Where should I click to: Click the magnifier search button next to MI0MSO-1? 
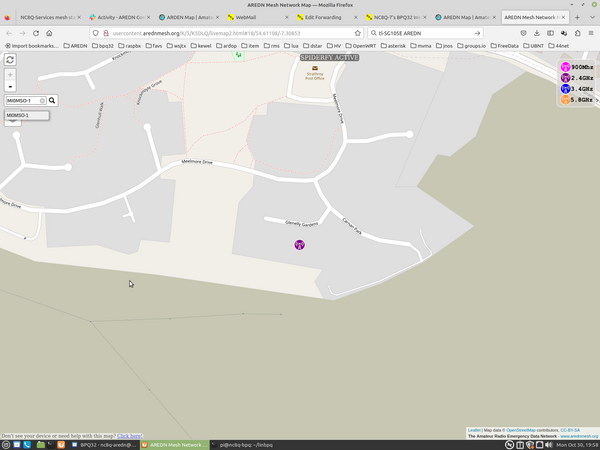point(52,100)
